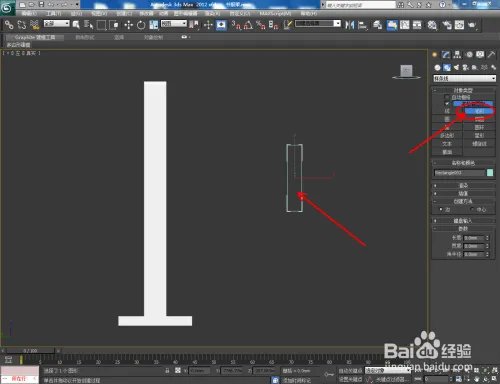Click the Rectangular Selection Region icon

tap(101, 25)
